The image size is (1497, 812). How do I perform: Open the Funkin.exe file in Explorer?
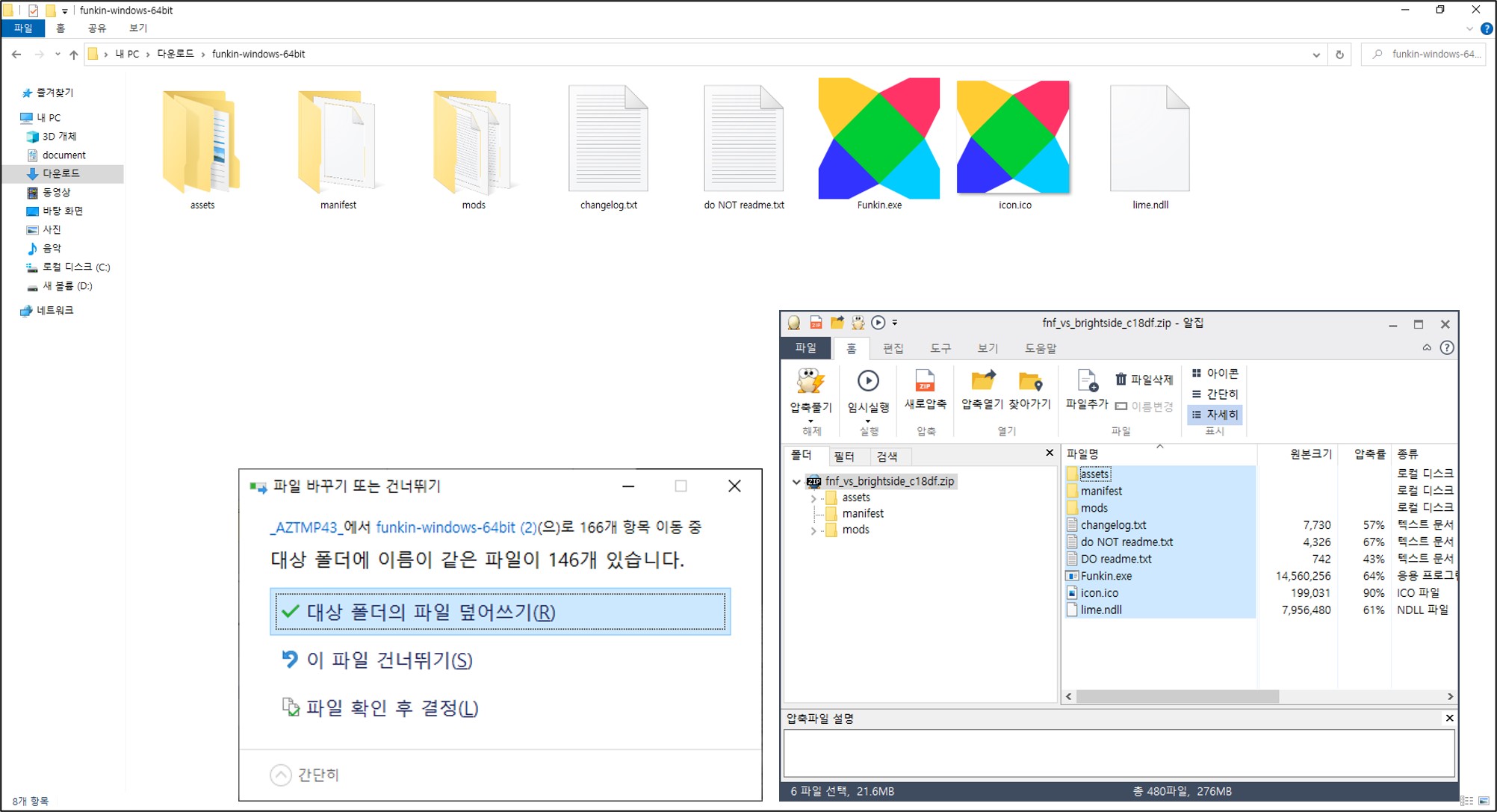tap(878, 140)
